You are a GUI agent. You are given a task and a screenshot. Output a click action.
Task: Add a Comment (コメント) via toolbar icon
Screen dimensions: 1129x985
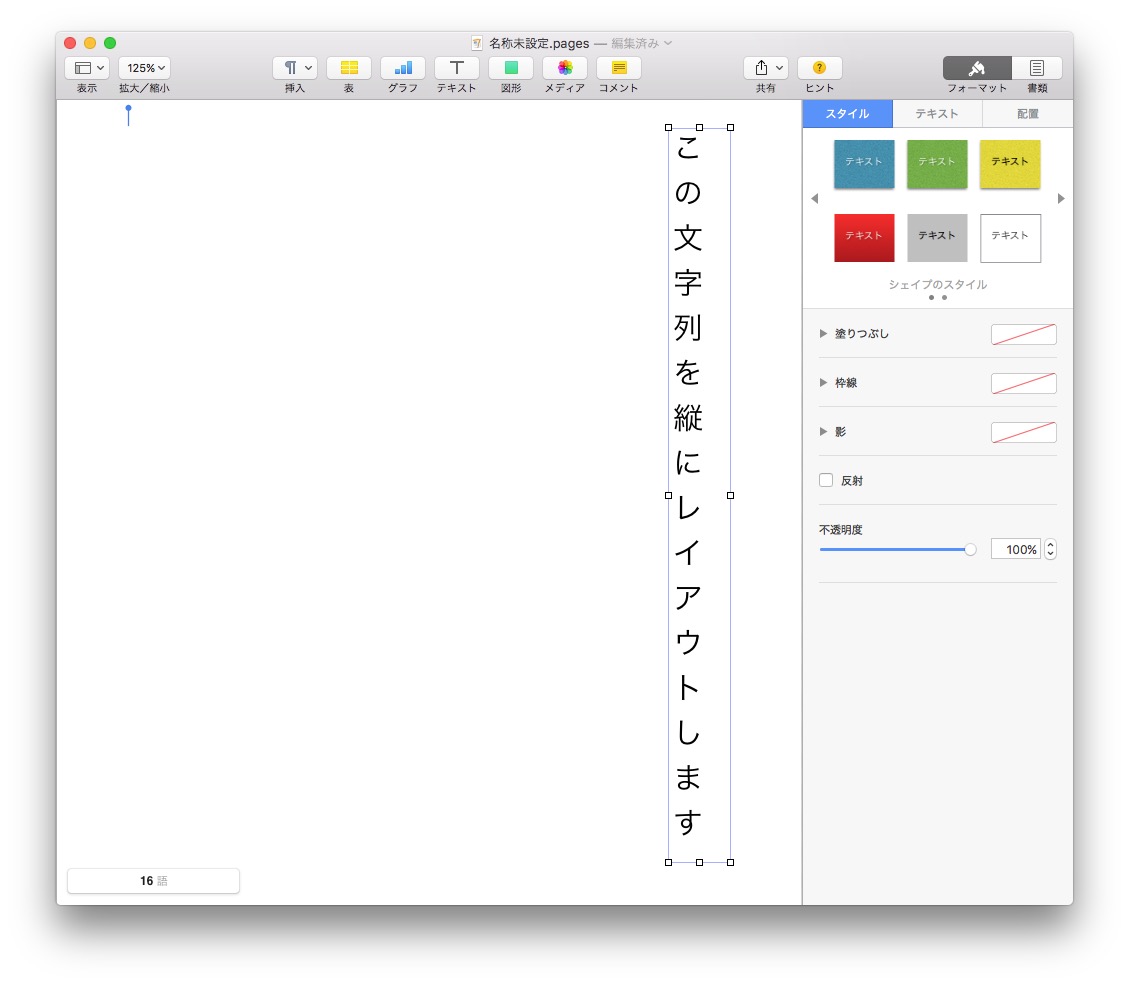[619, 68]
